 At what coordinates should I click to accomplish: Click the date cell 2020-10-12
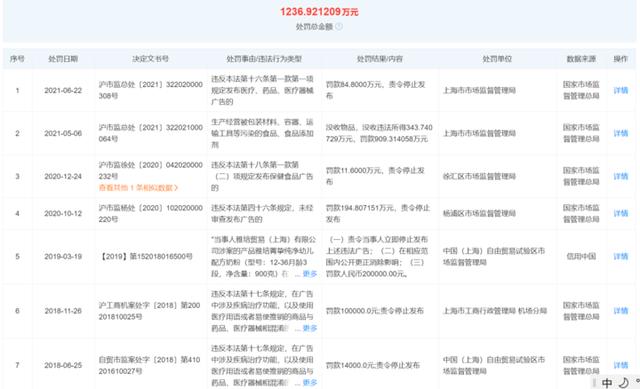(x=63, y=213)
